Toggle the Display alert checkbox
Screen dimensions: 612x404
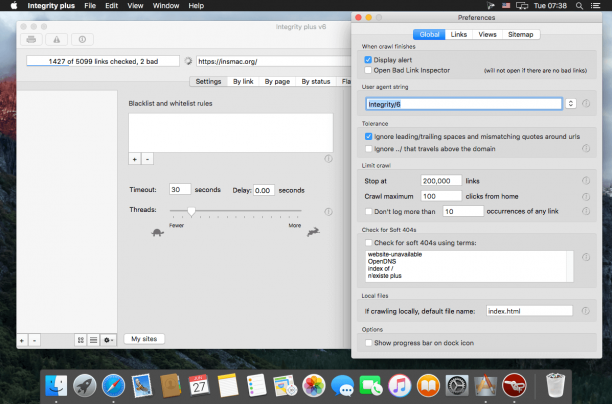click(x=368, y=60)
